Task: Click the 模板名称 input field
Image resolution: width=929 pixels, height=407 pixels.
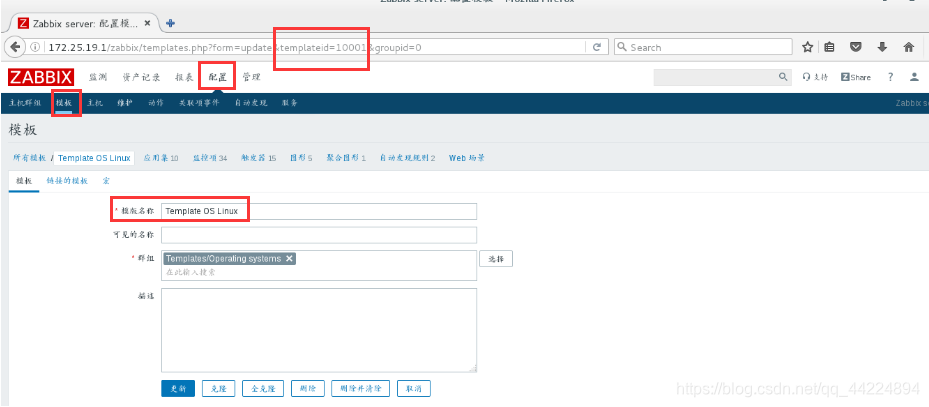Action: click(x=319, y=211)
